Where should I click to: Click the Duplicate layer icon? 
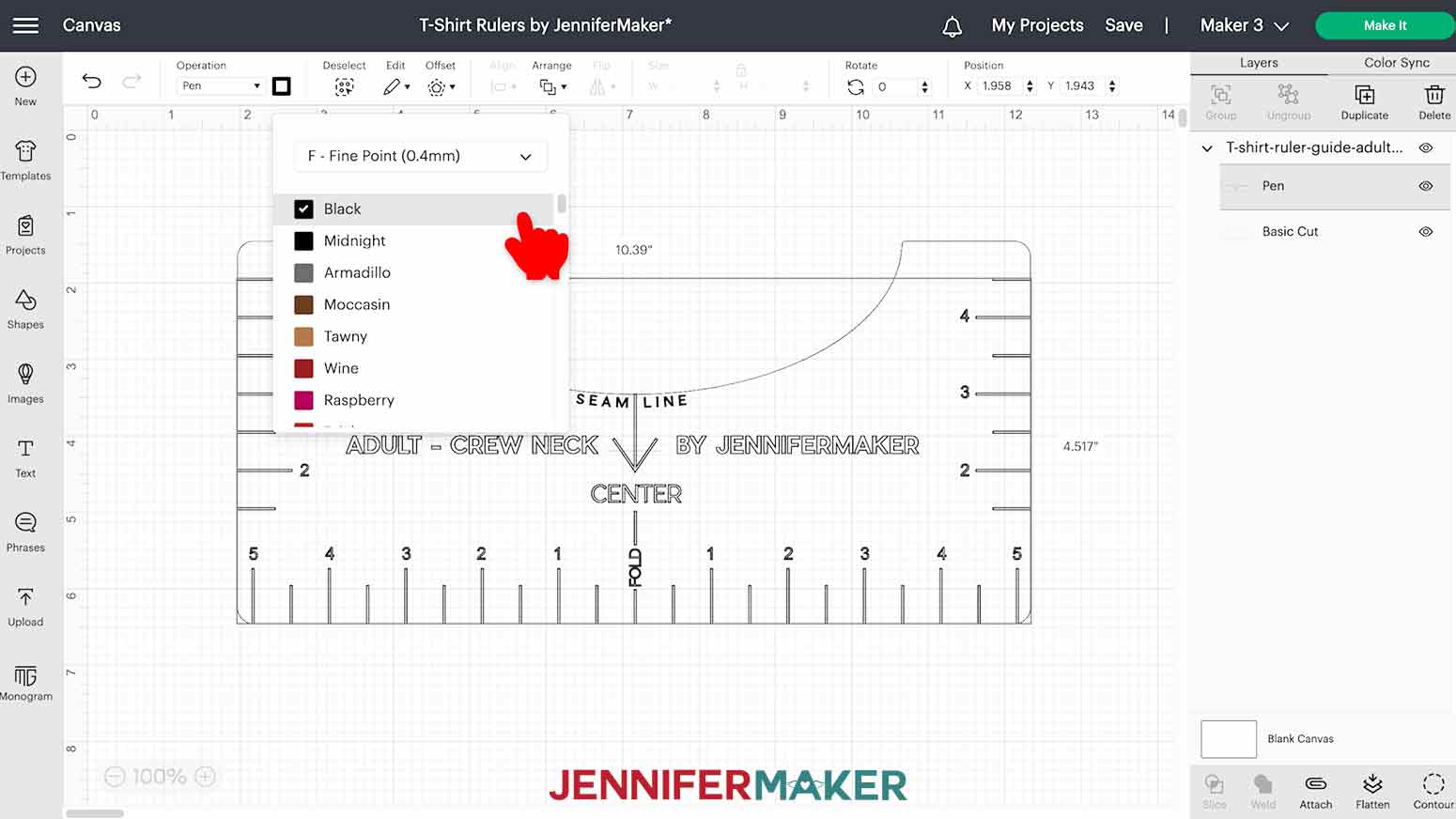[x=1365, y=95]
